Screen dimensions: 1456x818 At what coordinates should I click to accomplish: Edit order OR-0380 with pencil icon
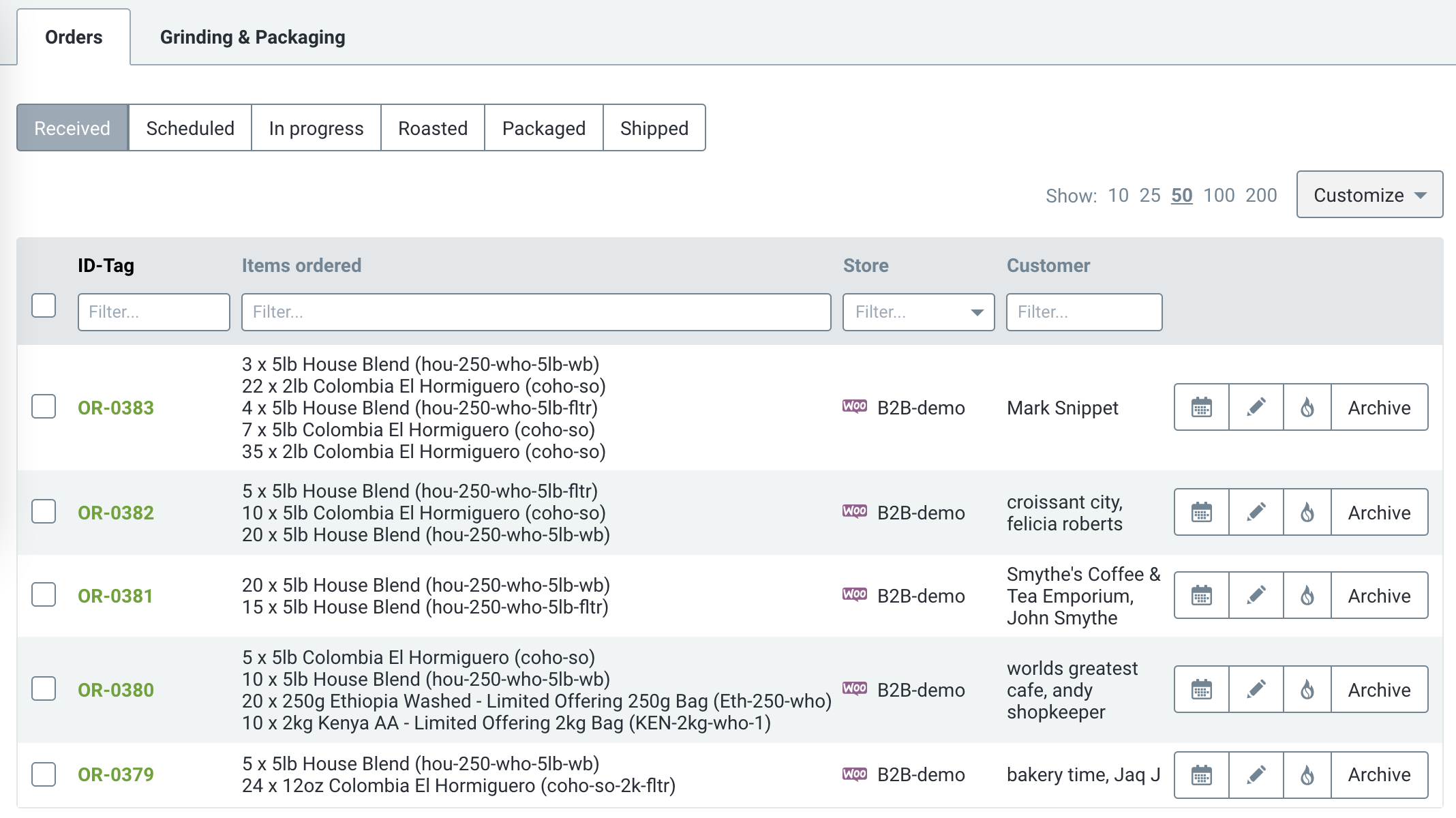(1256, 690)
